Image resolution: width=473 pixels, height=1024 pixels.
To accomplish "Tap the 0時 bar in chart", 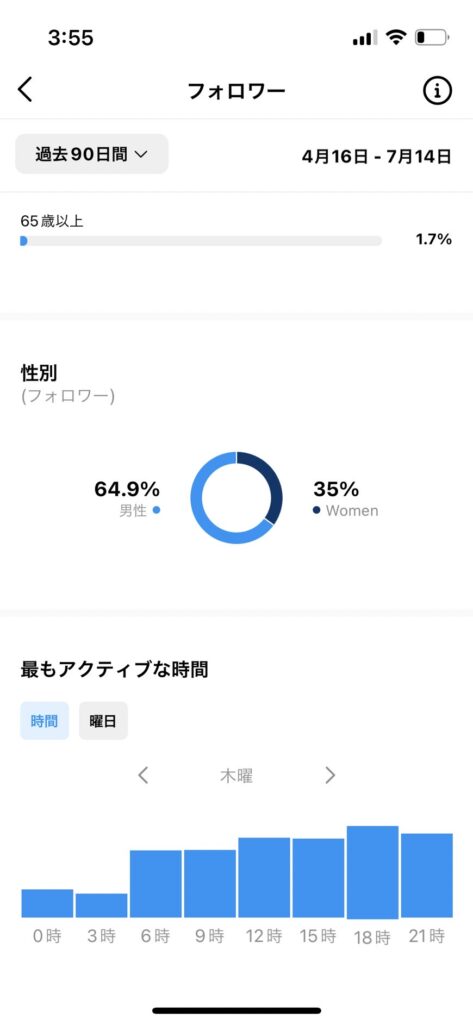I will [x=47, y=903].
